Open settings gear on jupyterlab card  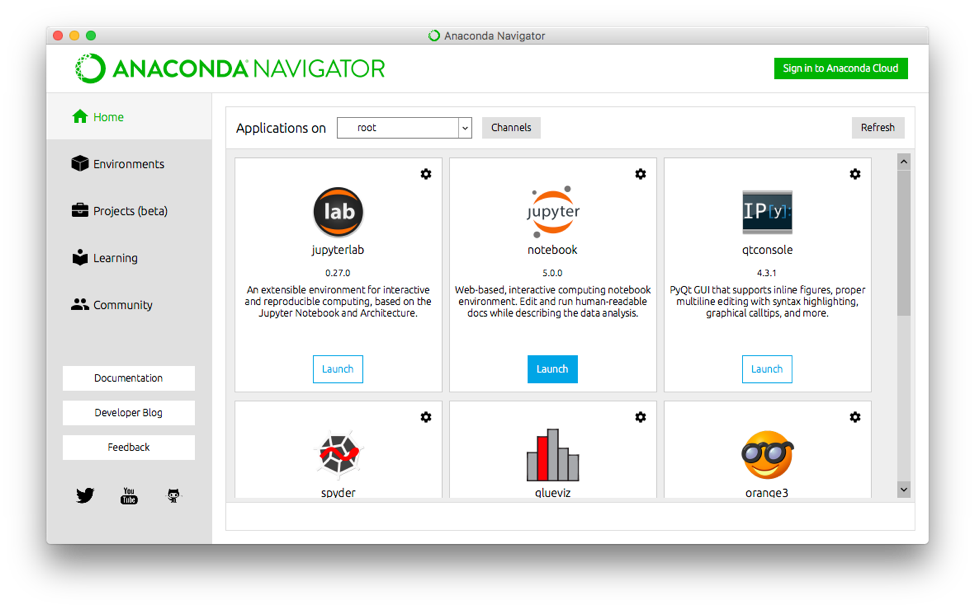(426, 174)
